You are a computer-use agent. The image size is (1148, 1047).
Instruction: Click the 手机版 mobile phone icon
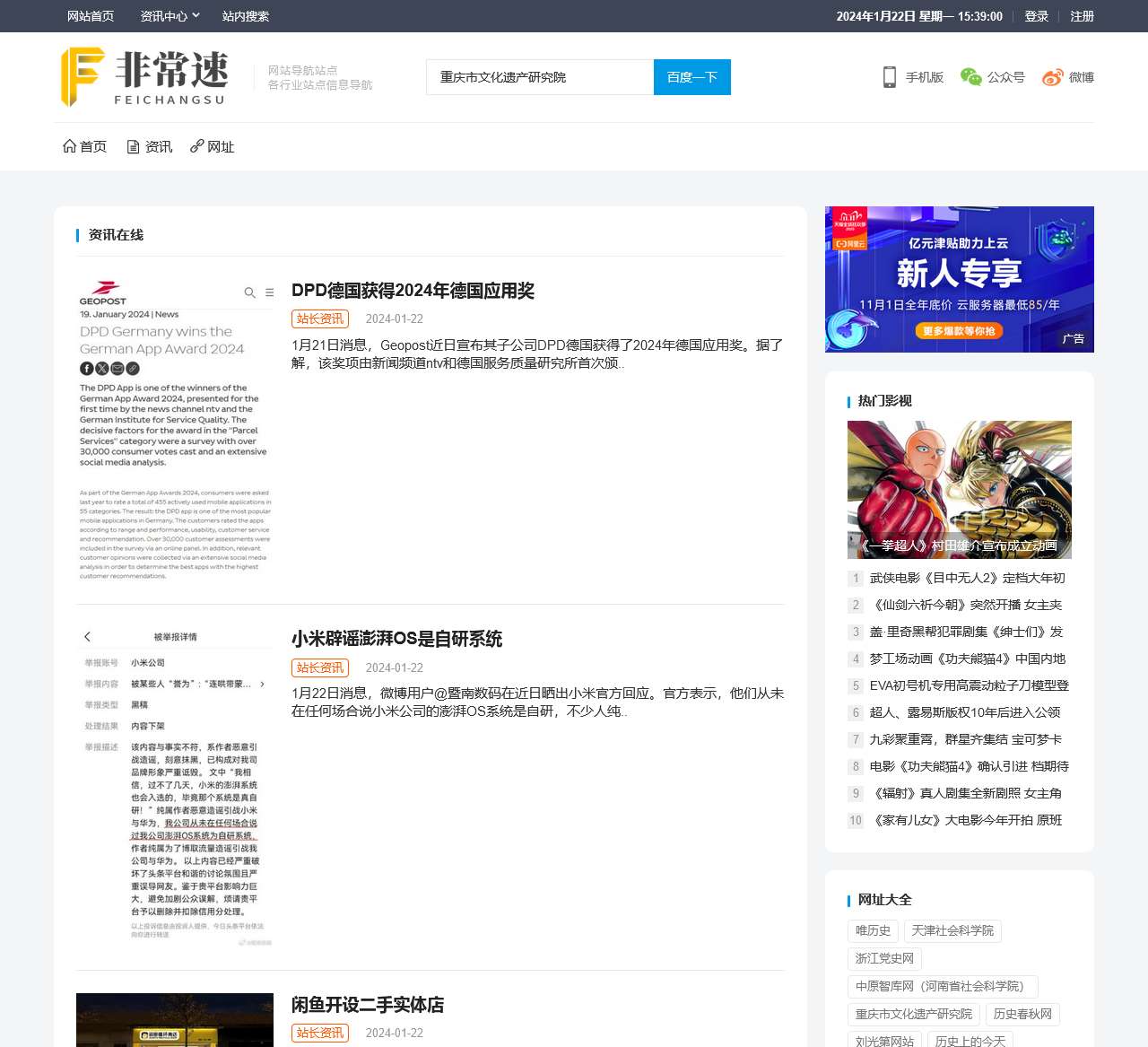pyautogui.click(x=889, y=77)
